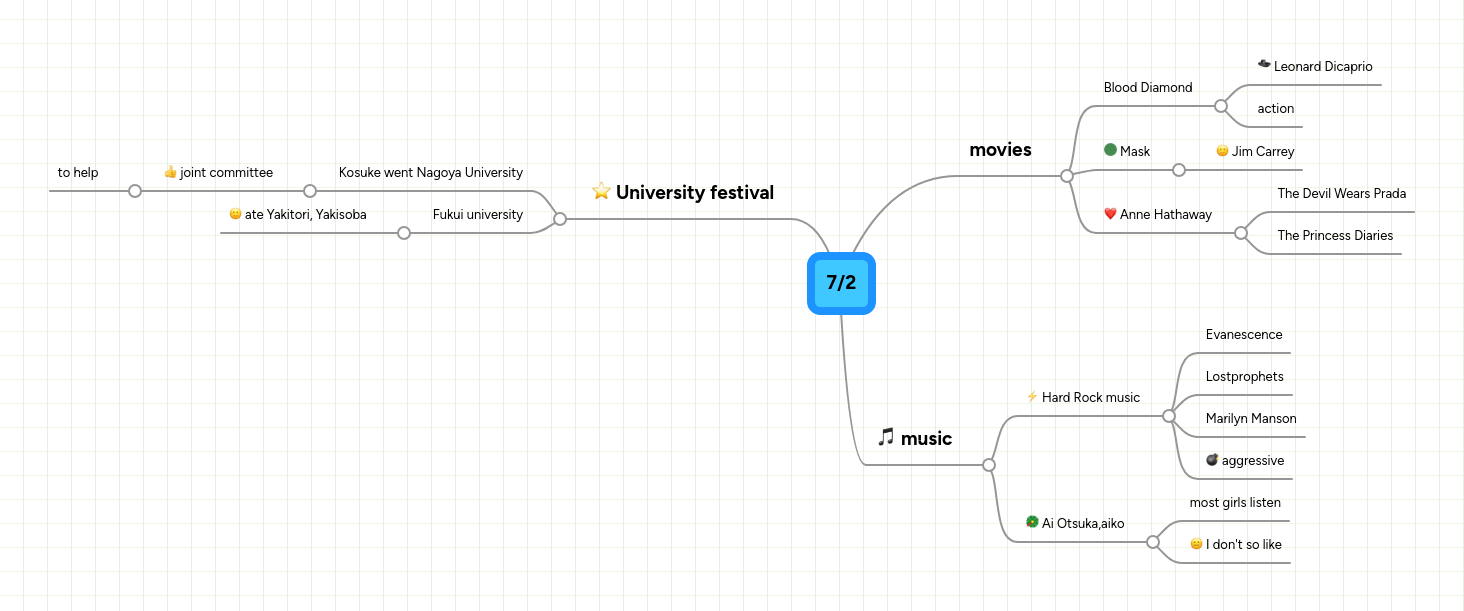Collapse the movies branch node
The width and height of the screenshot is (1464, 611).
coord(1067,176)
